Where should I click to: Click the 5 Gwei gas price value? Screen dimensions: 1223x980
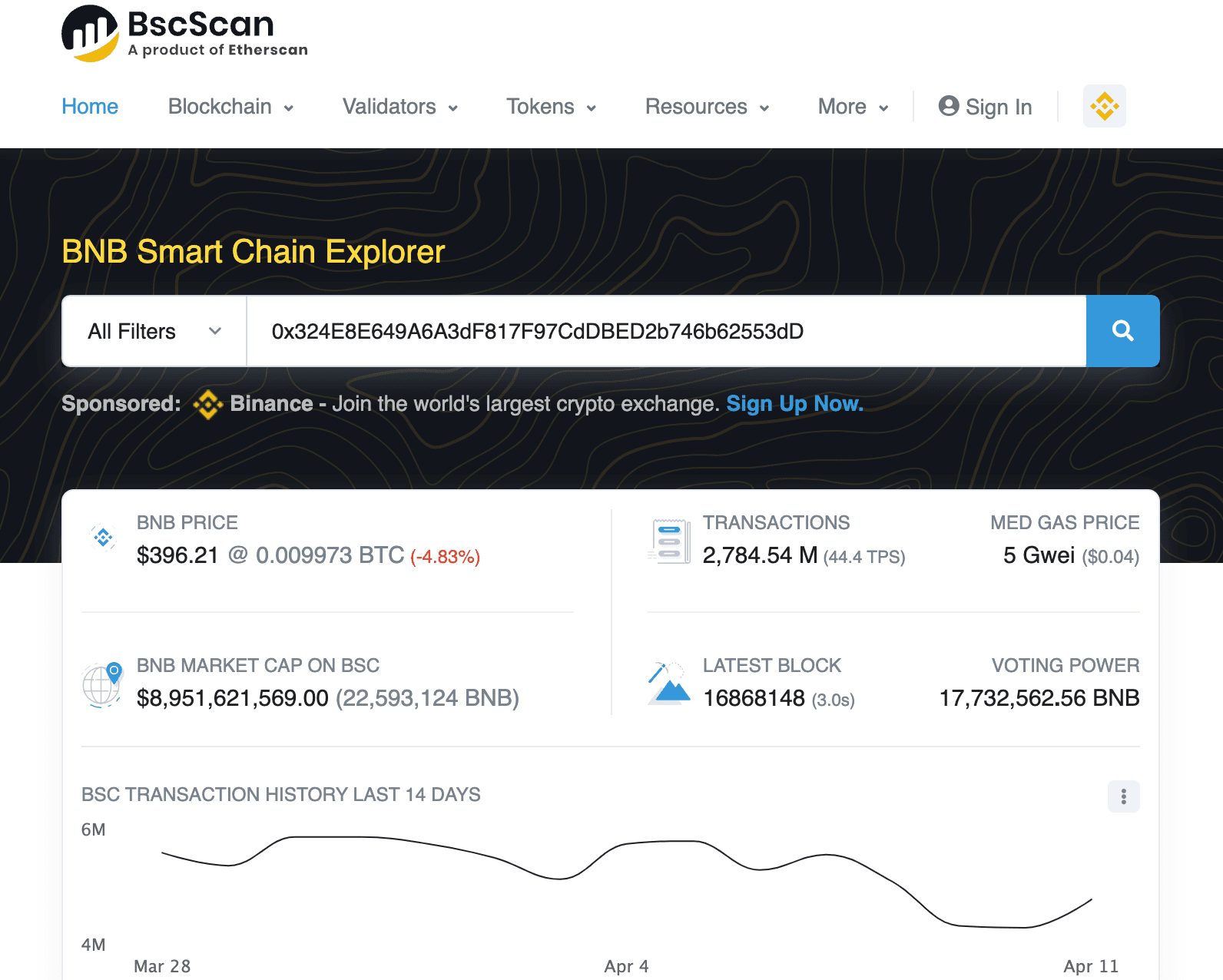point(1039,555)
